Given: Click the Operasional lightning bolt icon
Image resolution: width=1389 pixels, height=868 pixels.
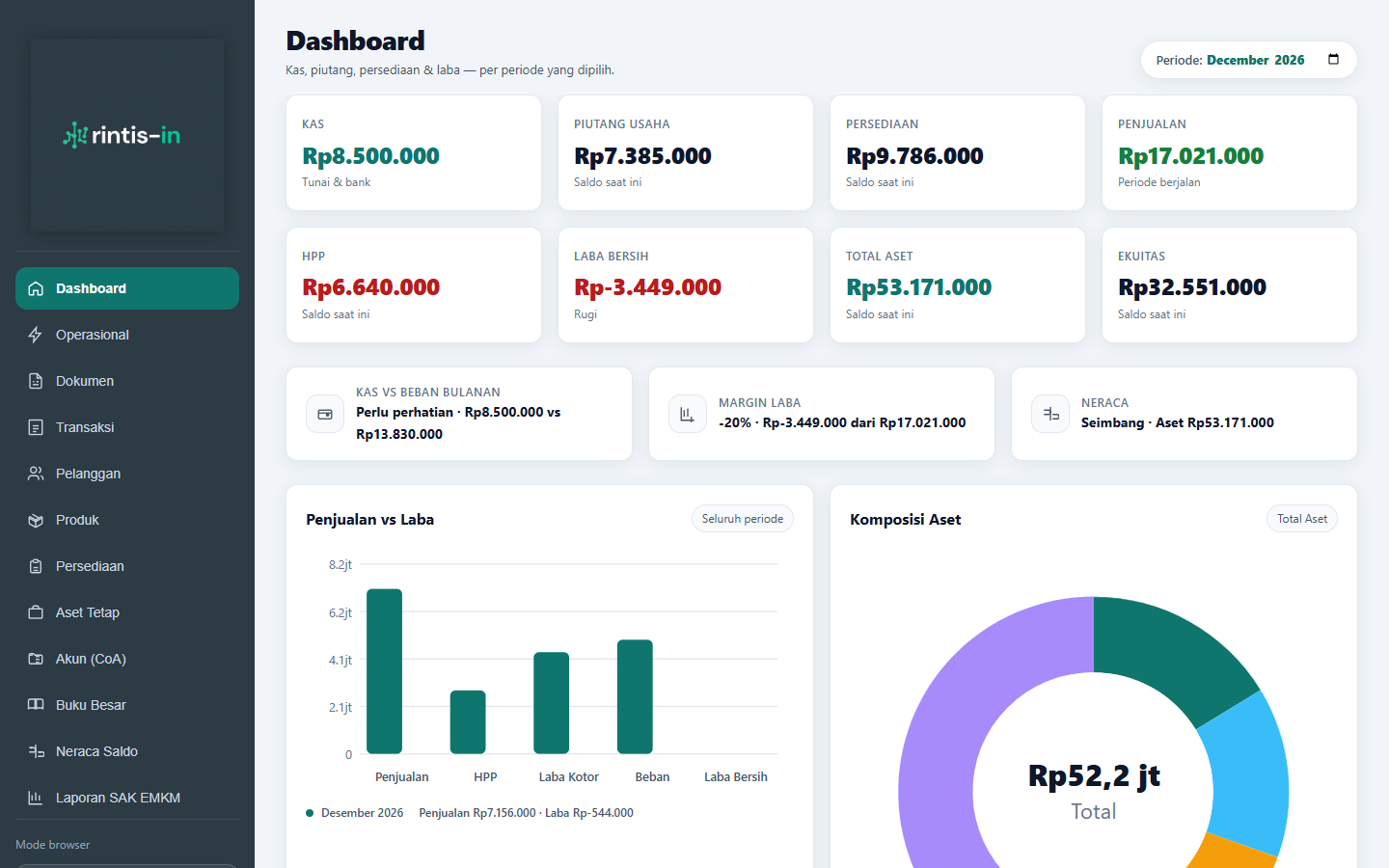Looking at the screenshot, I should [36, 335].
